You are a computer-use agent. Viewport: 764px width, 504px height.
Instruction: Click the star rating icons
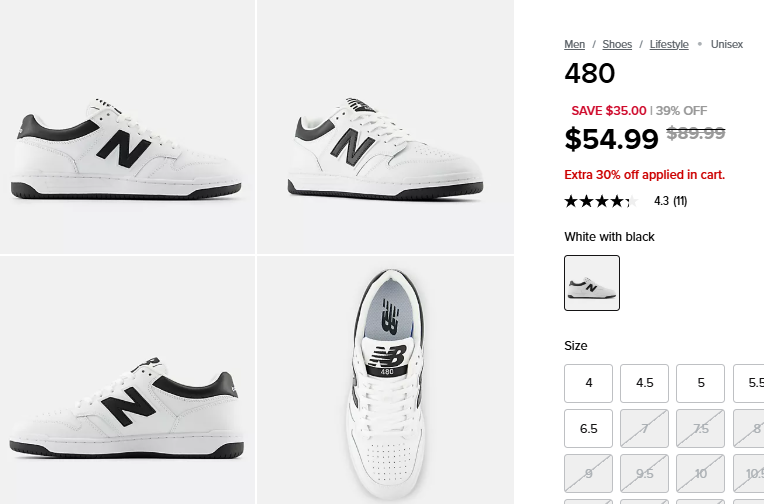tap(600, 201)
